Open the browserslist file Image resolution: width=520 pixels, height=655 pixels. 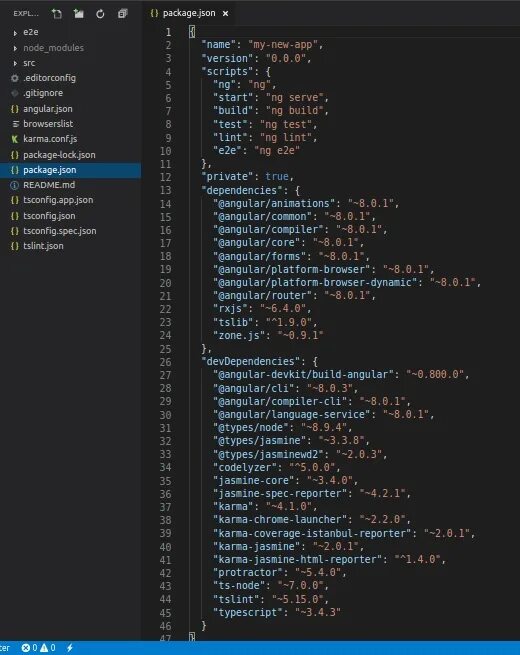pyautogui.click(x=71, y=124)
